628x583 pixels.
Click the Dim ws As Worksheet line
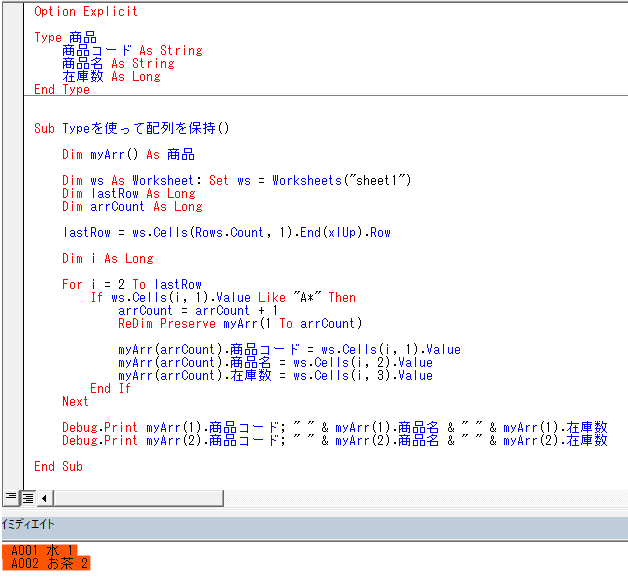tap(236, 180)
